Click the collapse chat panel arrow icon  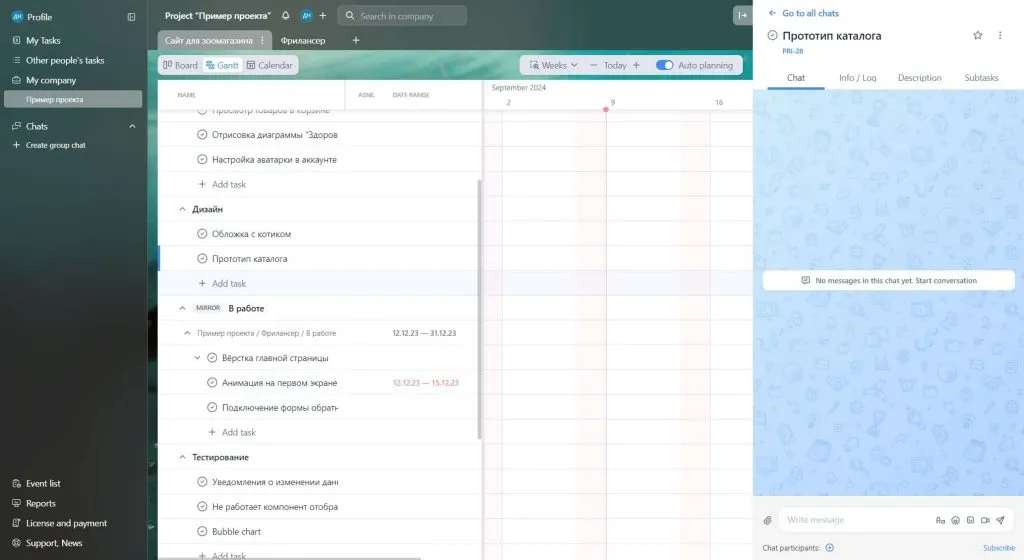tap(743, 16)
